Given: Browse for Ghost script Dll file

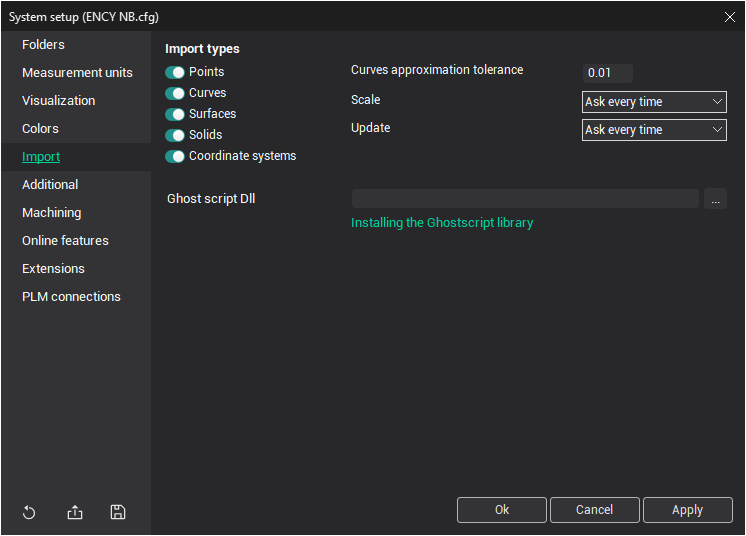Looking at the screenshot, I should [x=715, y=199].
